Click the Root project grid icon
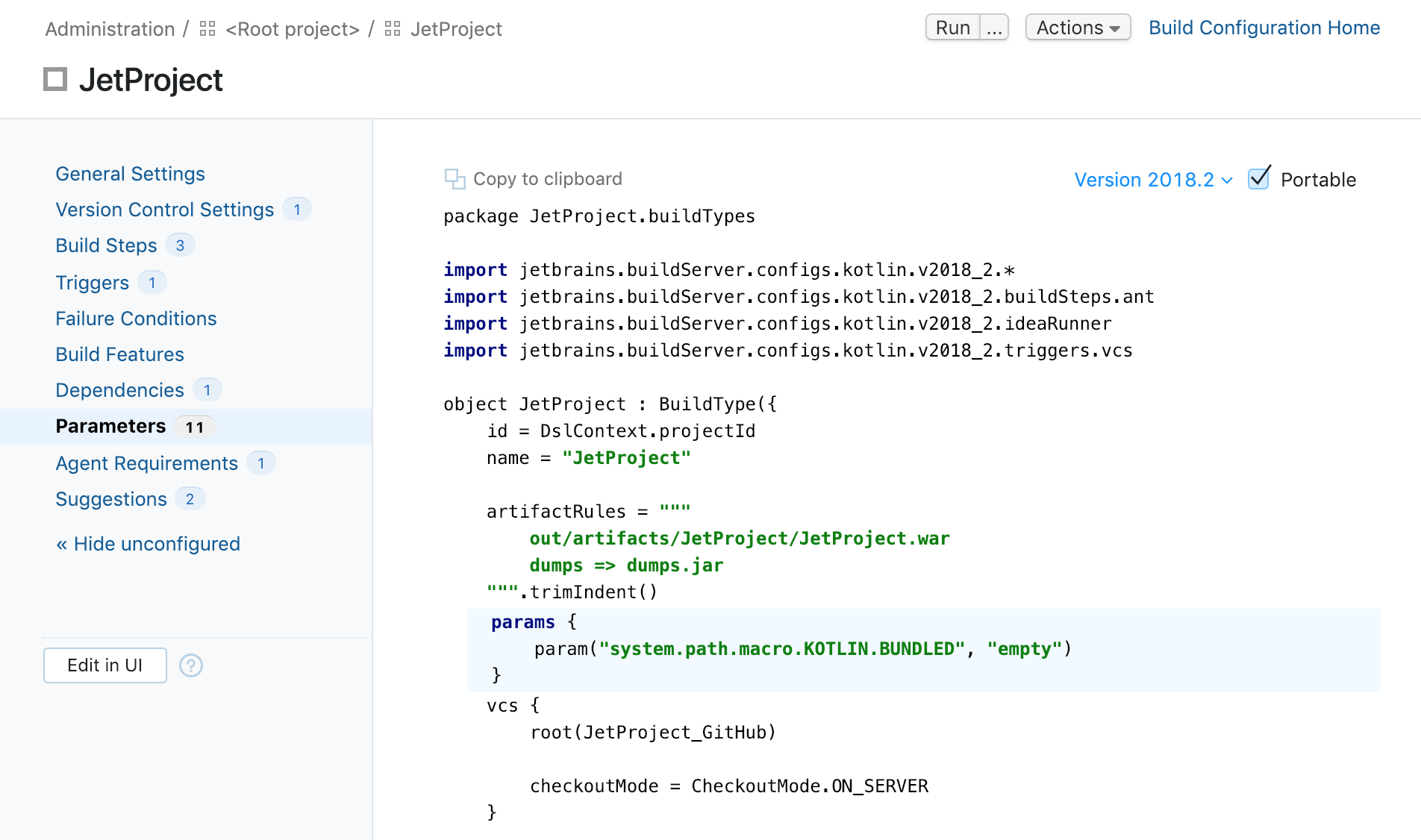This screenshot has height=840, width=1421. 207,29
